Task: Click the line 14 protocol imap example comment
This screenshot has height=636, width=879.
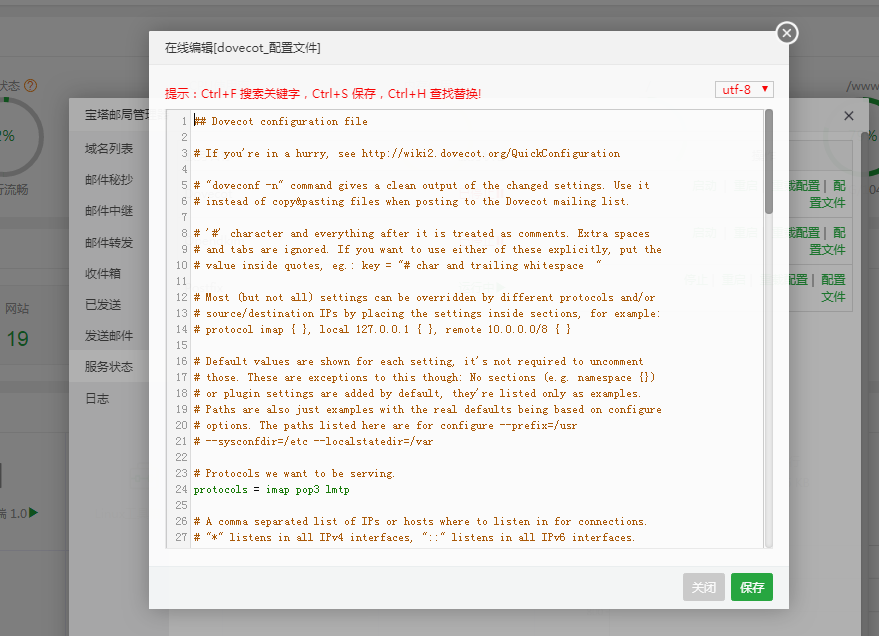Action: [382, 329]
